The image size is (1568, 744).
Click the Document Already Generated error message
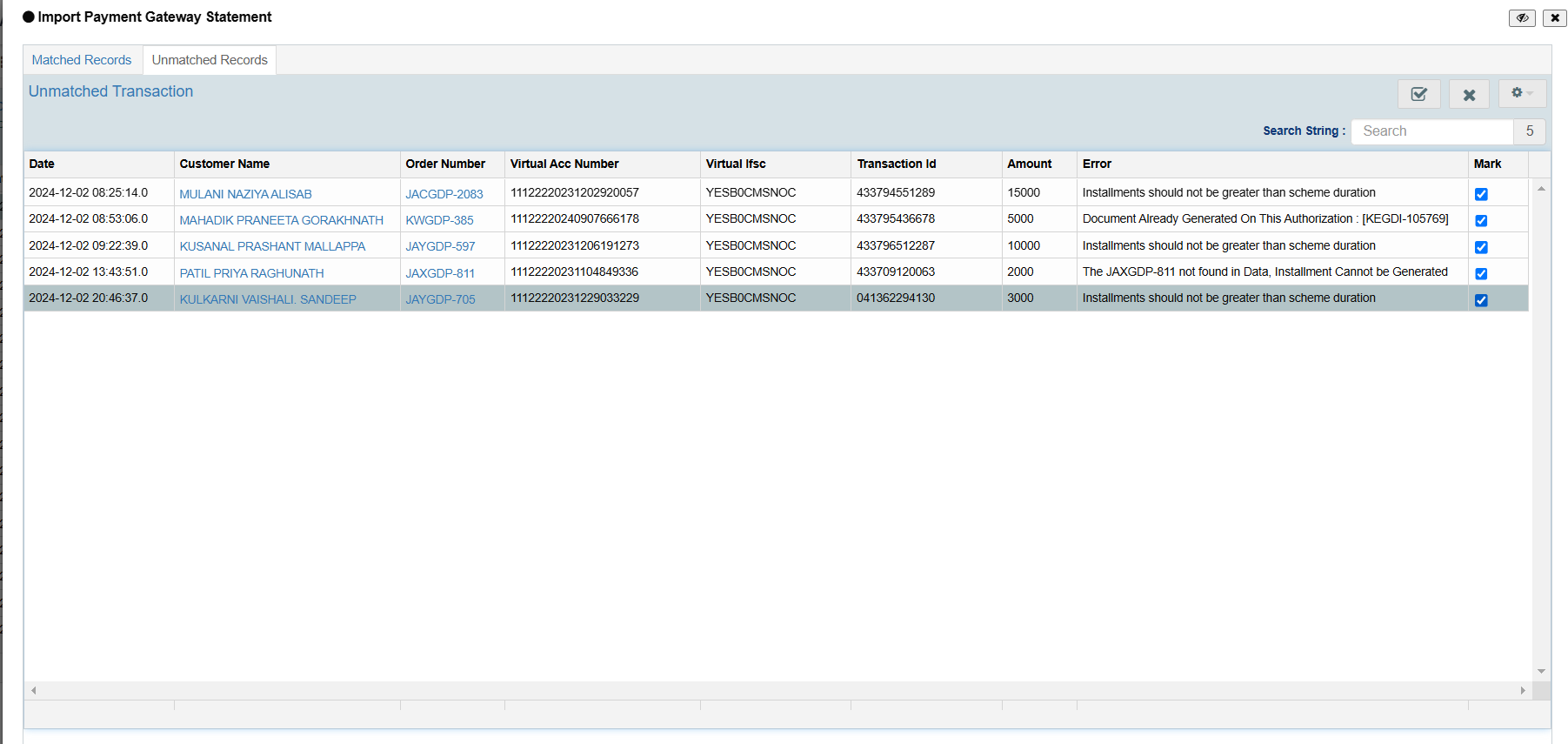tap(1265, 218)
